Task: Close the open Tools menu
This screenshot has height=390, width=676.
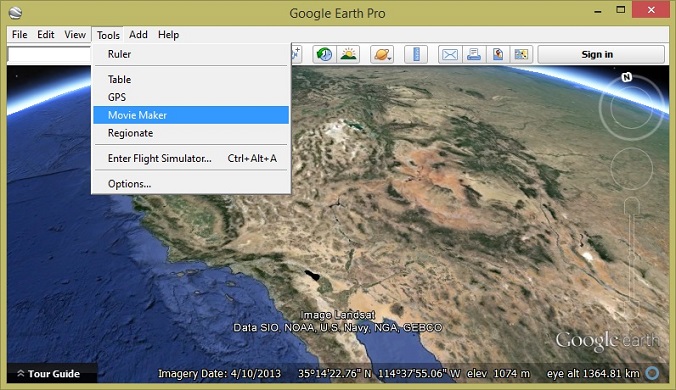Action: [108, 35]
